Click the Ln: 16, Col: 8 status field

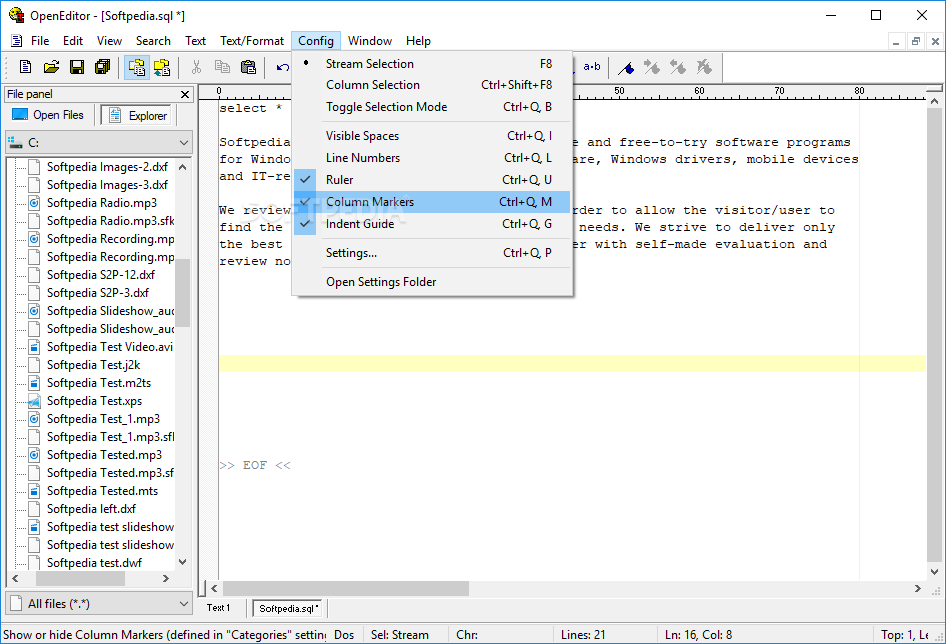click(763, 634)
